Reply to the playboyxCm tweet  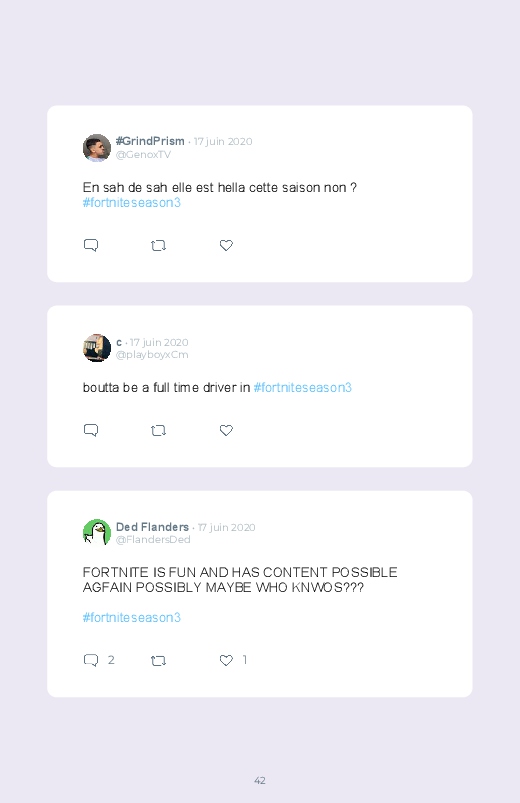click(x=91, y=430)
